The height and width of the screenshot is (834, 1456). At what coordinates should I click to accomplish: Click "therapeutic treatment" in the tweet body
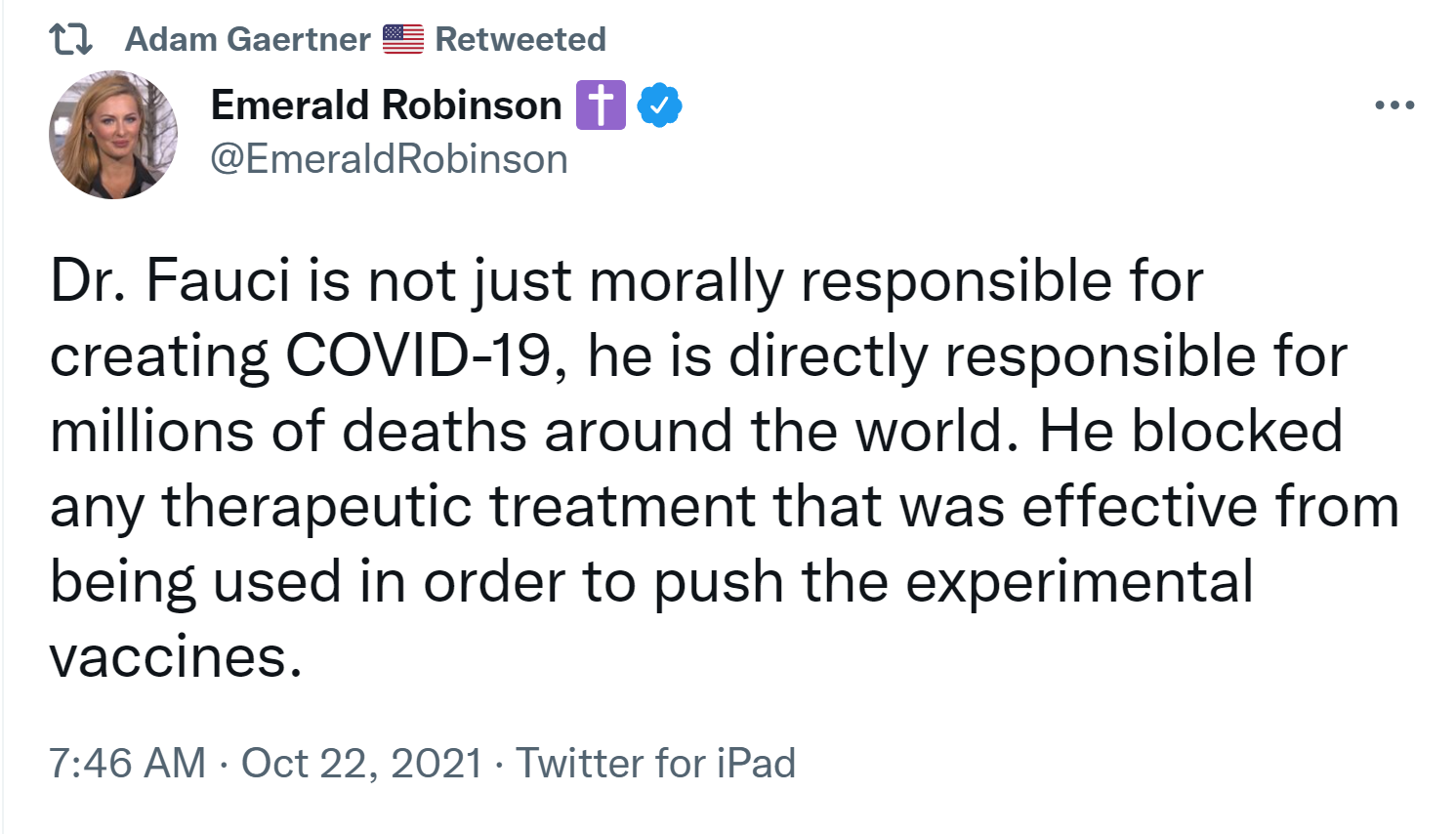(x=459, y=507)
